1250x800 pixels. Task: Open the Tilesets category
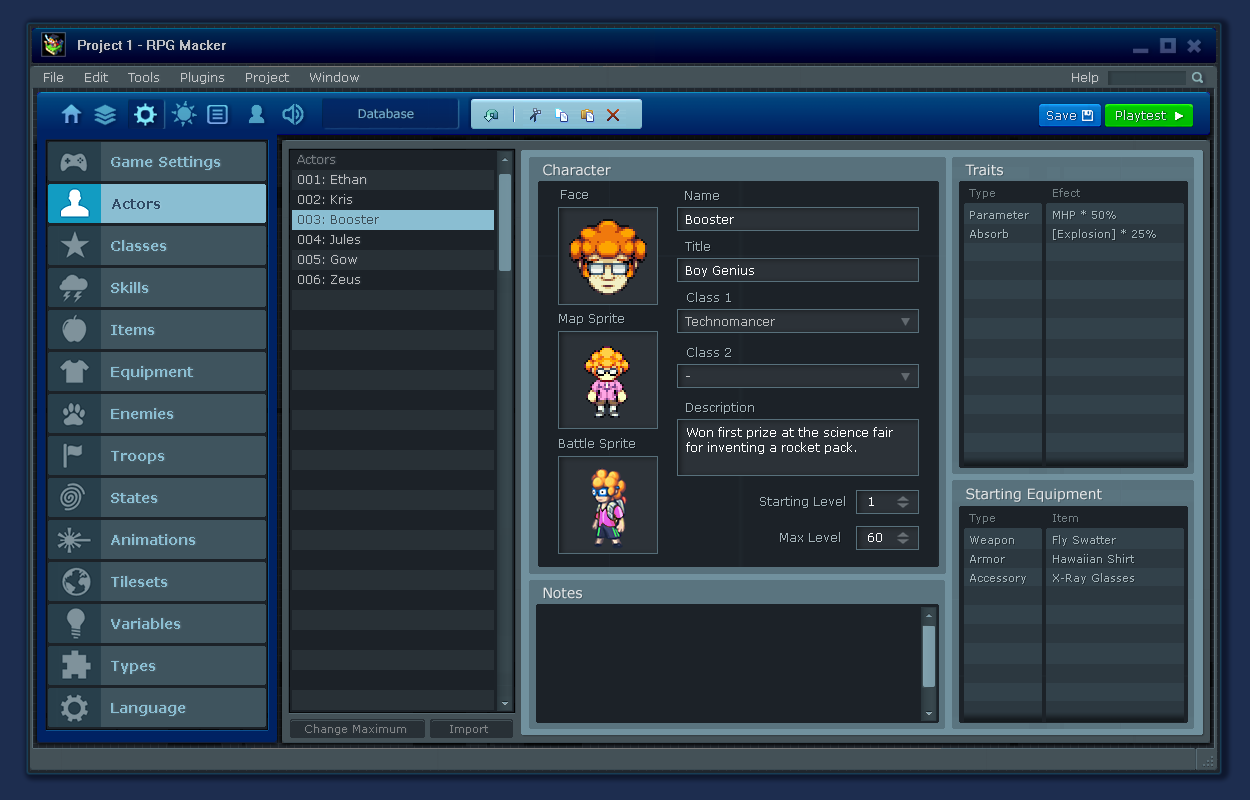pos(157,582)
